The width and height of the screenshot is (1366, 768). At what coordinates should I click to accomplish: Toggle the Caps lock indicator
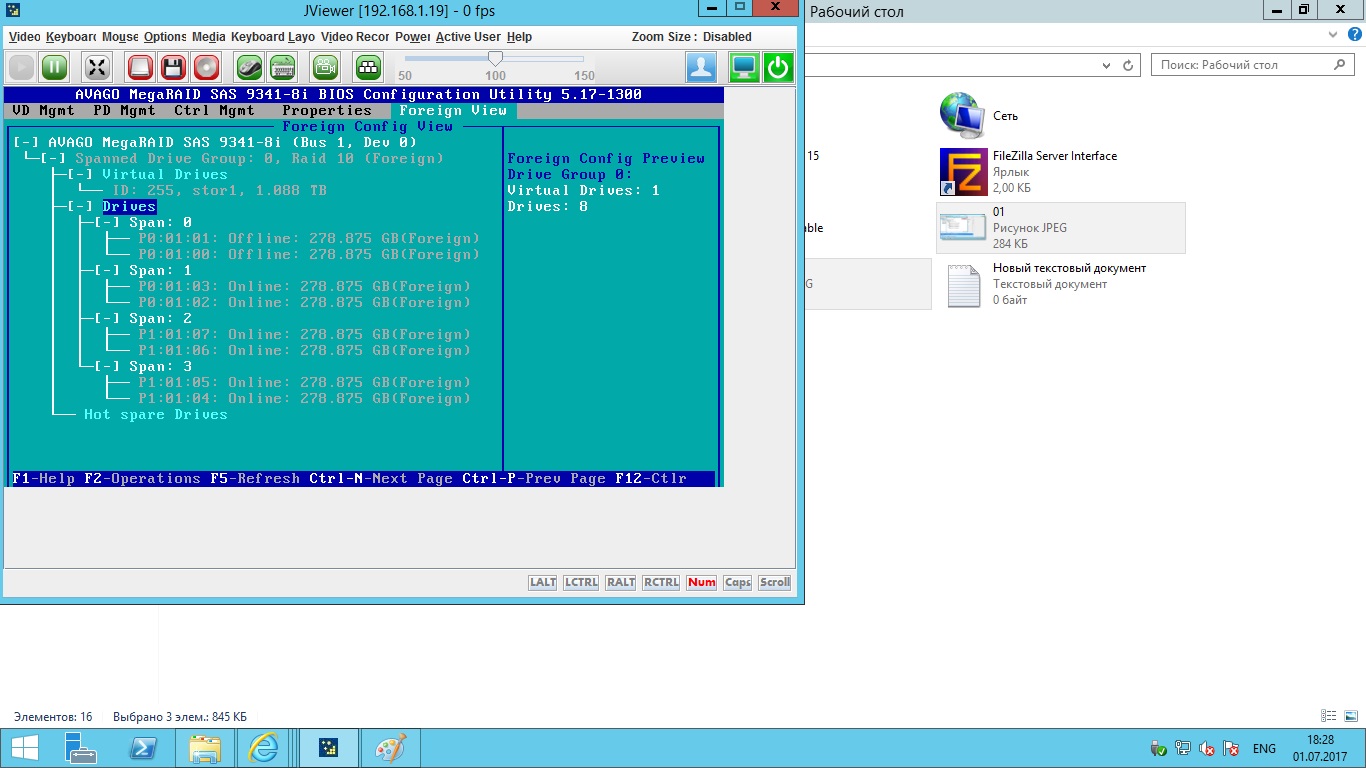tap(737, 582)
